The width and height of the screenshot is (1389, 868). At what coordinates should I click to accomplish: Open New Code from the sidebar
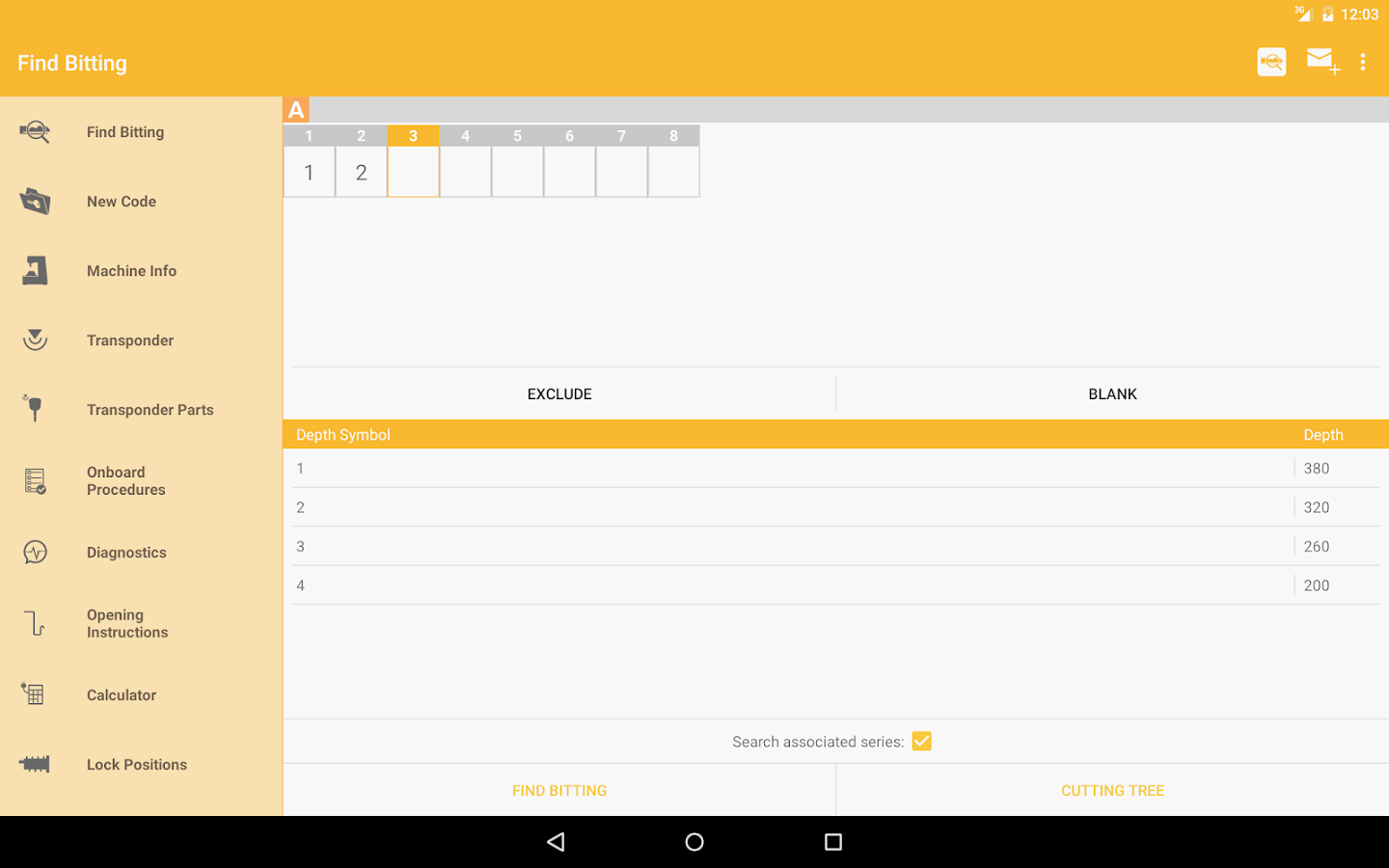click(x=35, y=201)
